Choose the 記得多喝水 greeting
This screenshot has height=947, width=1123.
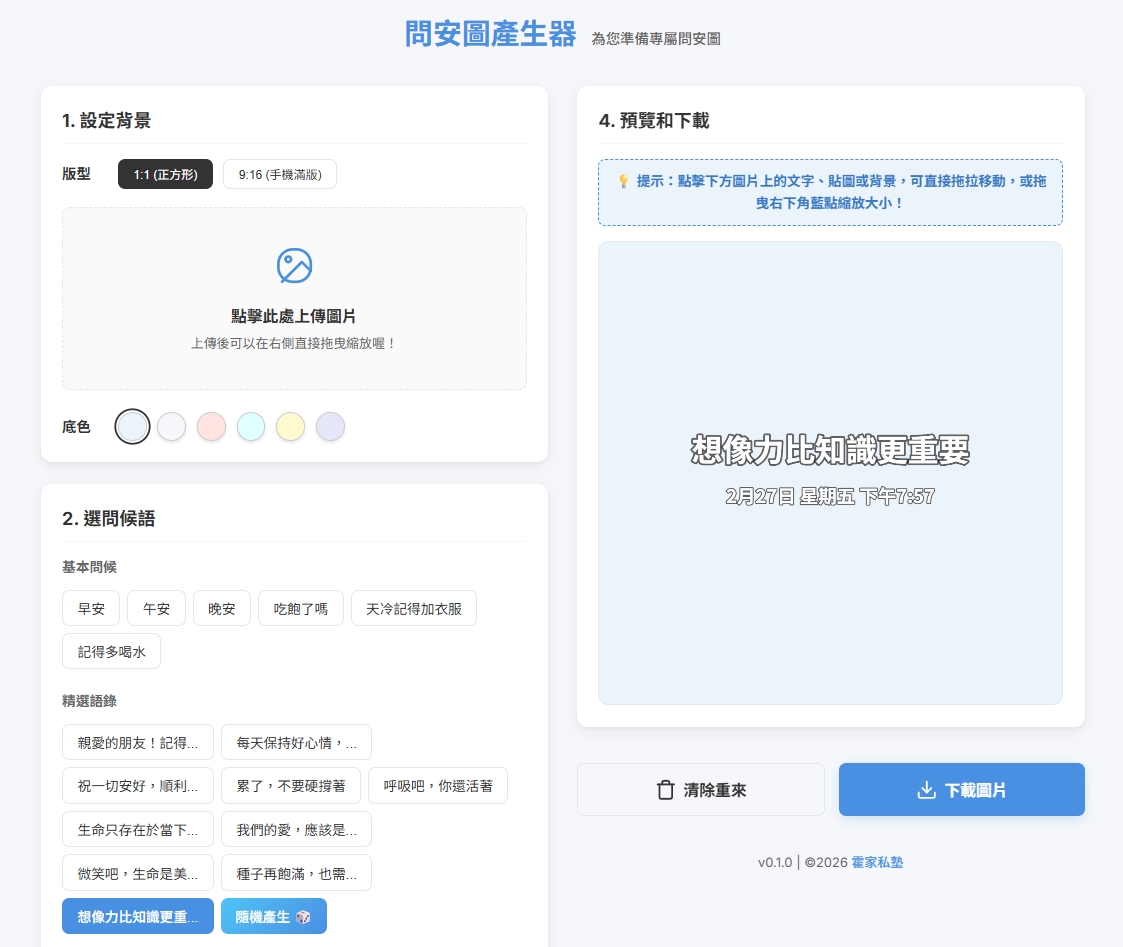(x=111, y=651)
